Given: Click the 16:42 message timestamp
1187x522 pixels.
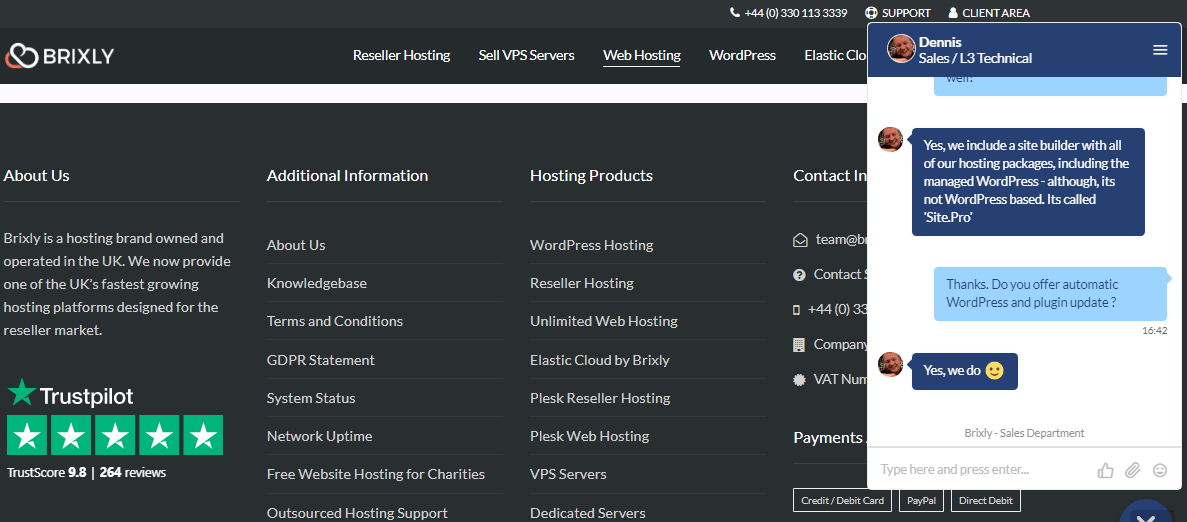Looking at the screenshot, I should pos(1154,331).
